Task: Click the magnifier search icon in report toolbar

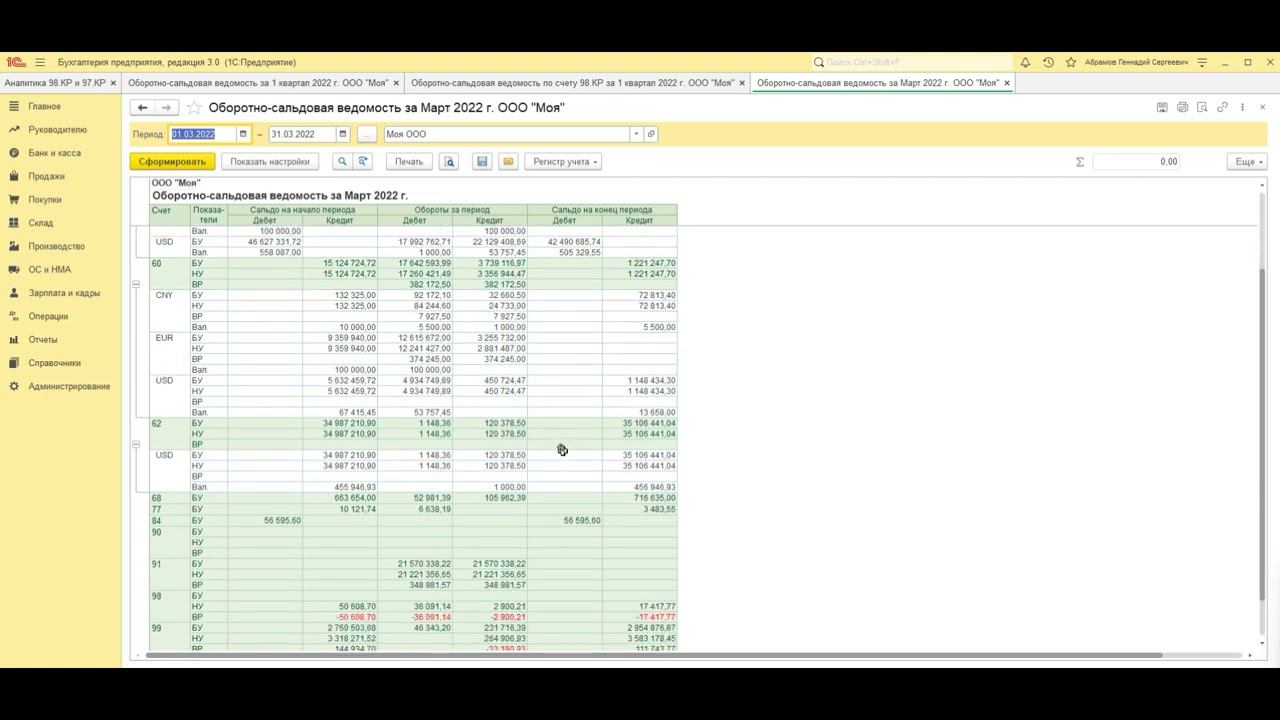Action: point(342,161)
